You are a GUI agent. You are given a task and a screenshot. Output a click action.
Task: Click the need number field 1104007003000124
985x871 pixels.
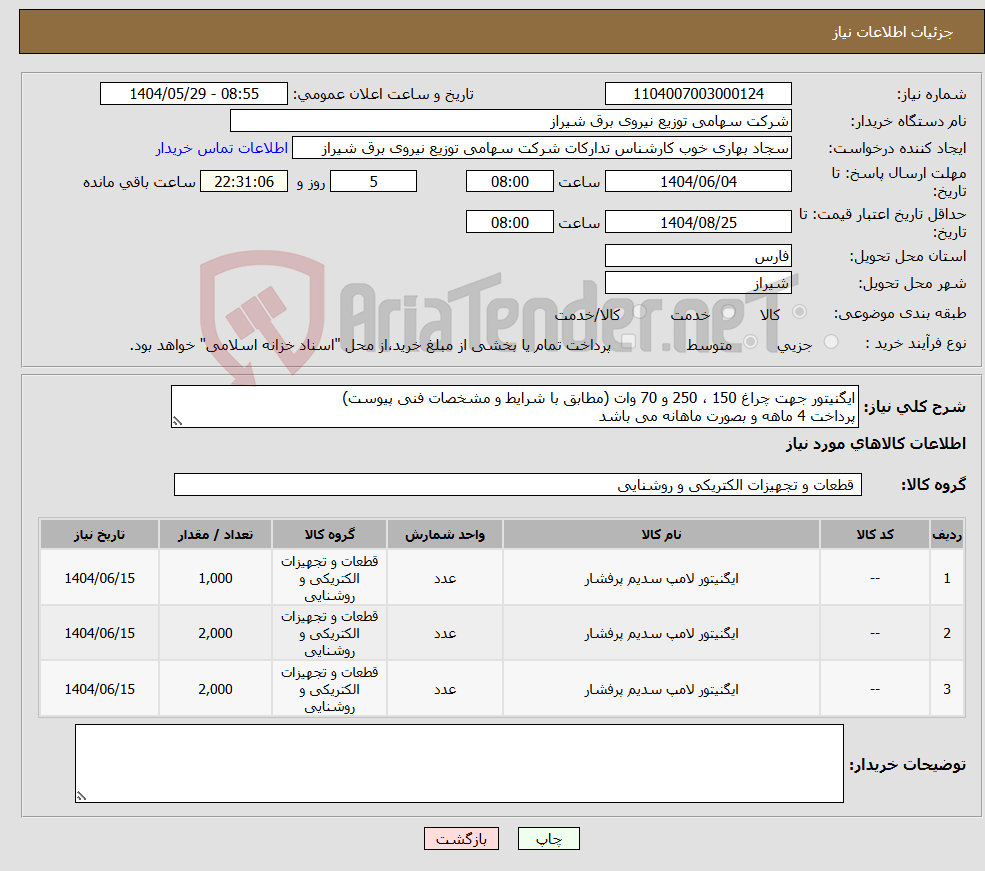[x=698, y=94]
